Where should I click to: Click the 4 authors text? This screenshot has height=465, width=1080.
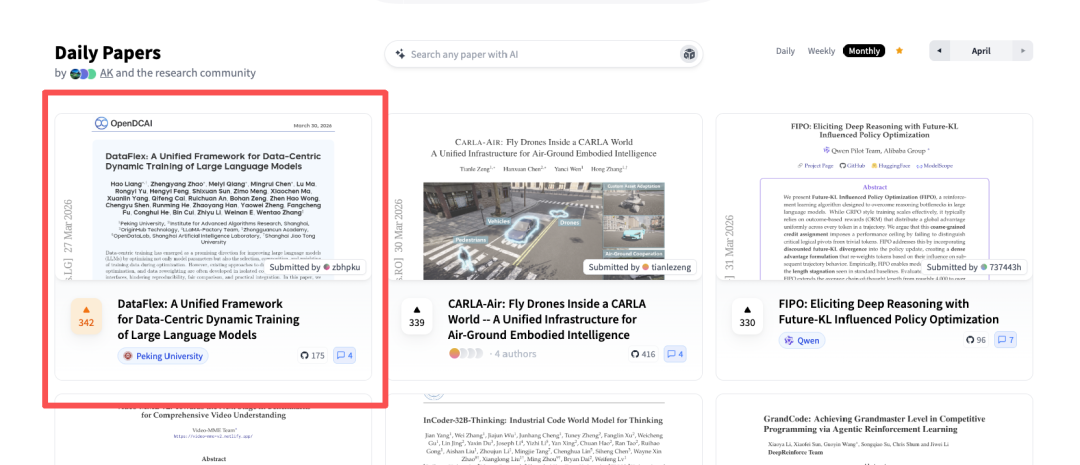(x=516, y=354)
